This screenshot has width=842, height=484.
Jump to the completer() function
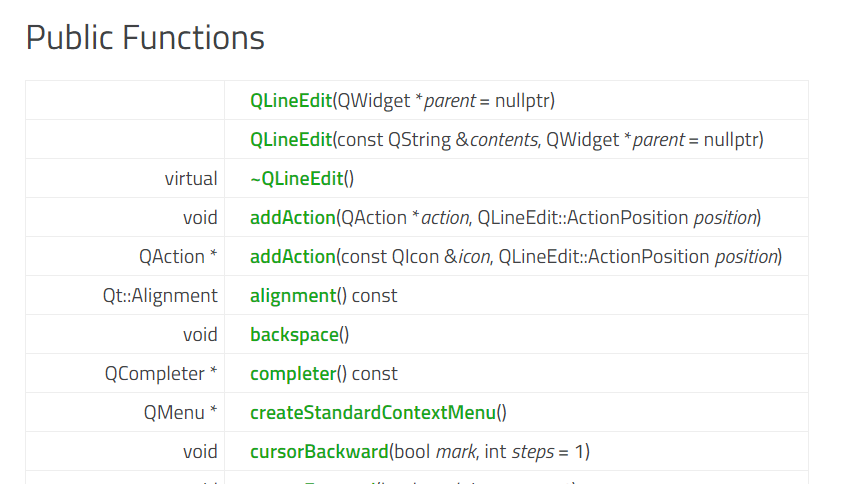tap(292, 374)
